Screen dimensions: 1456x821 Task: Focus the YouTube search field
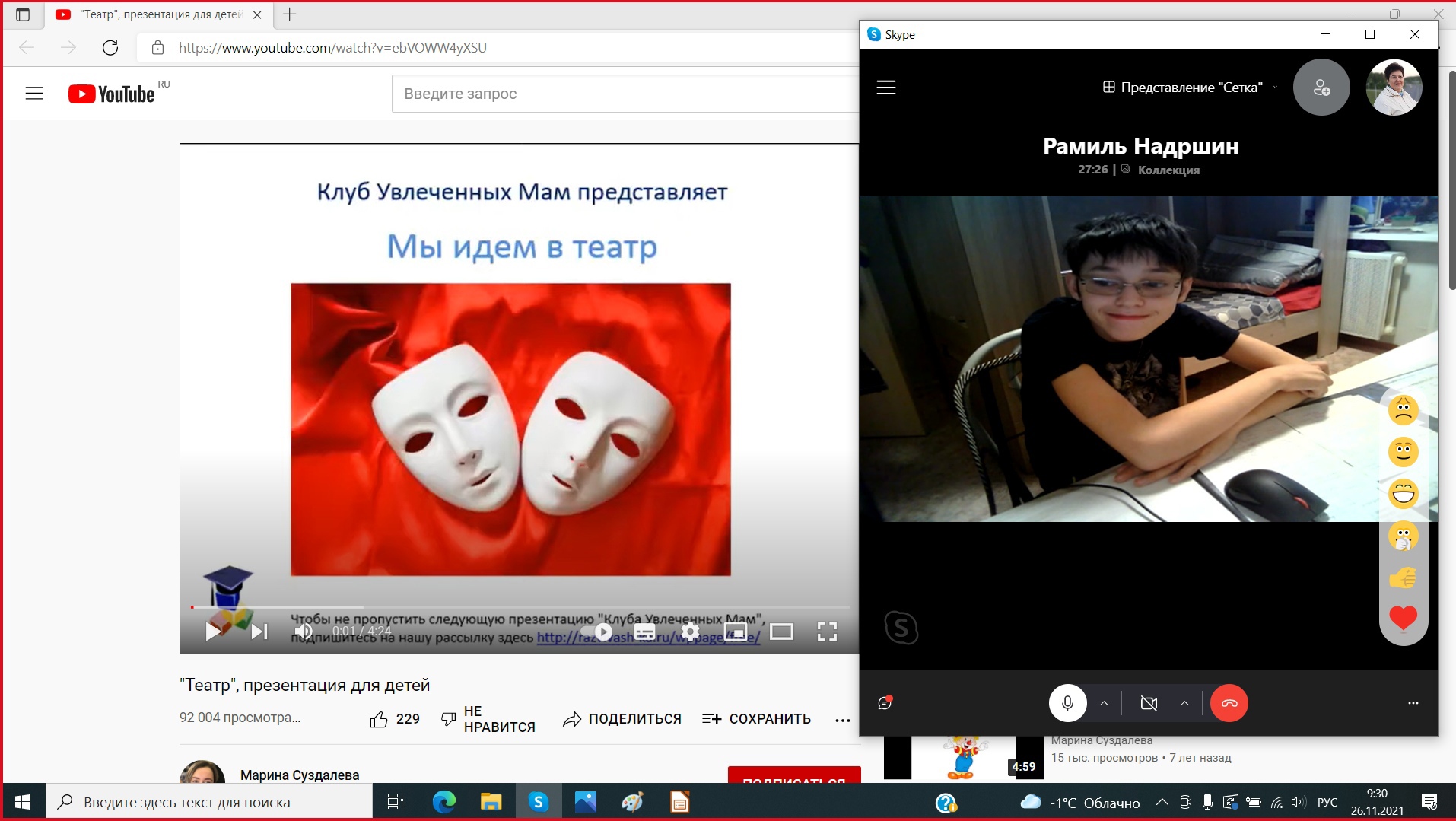click(x=625, y=94)
